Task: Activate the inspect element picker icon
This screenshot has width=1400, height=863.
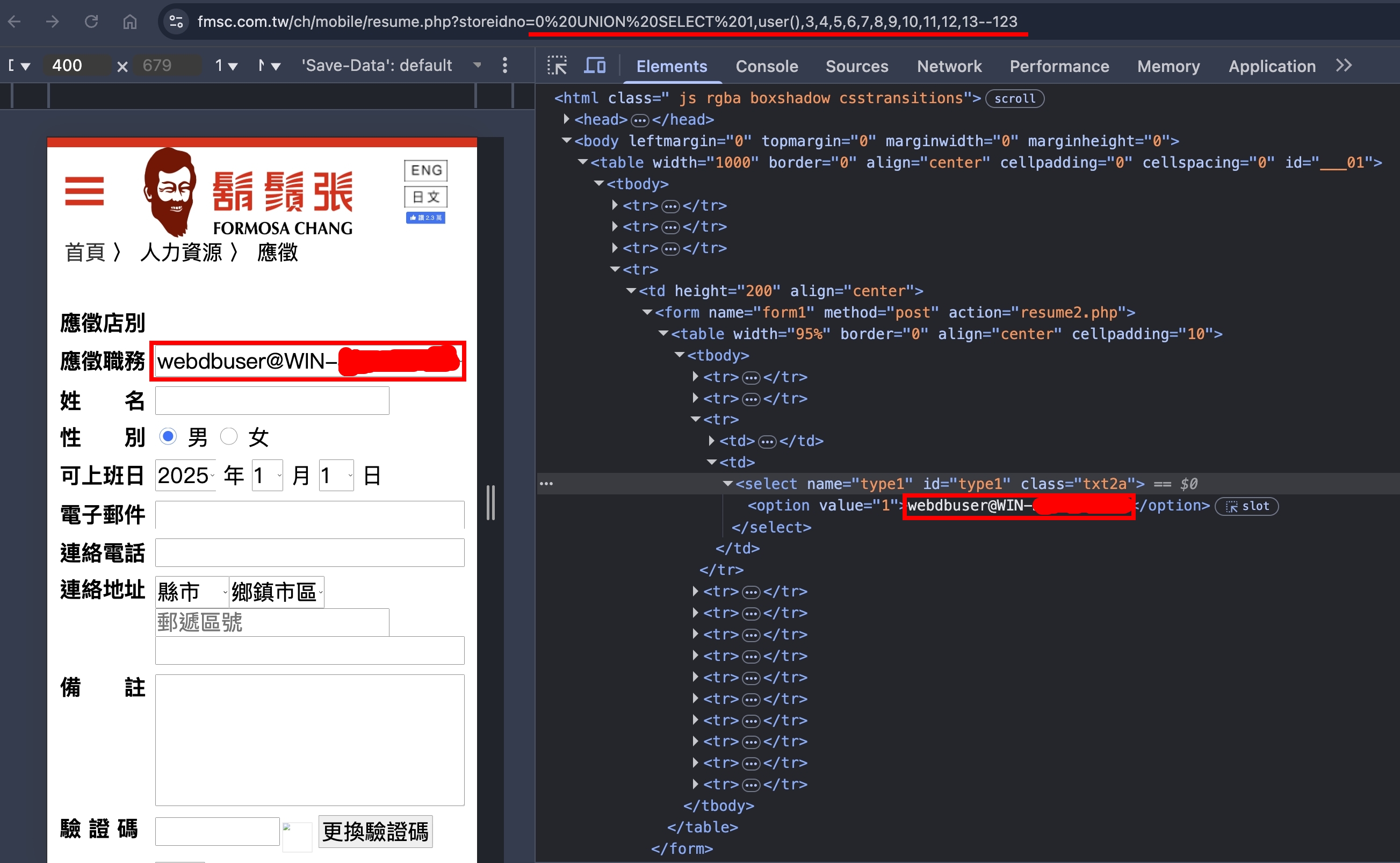Action: tap(558, 66)
